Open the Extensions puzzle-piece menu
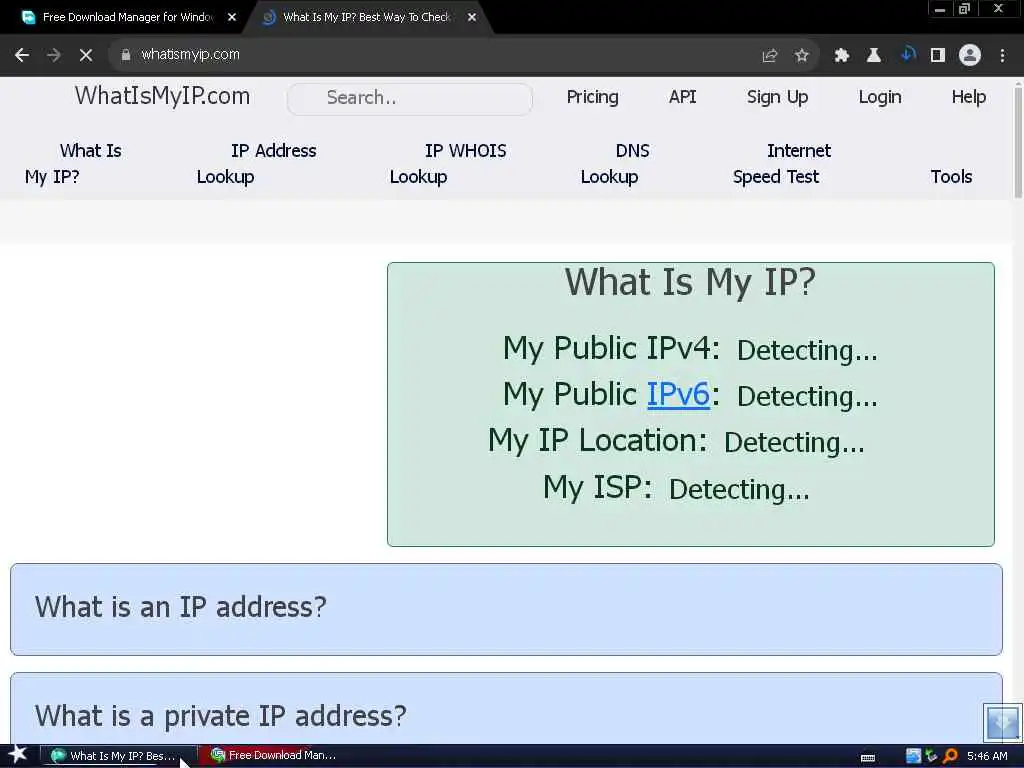This screenshot has height=768, width=1024. click(841, 56)
